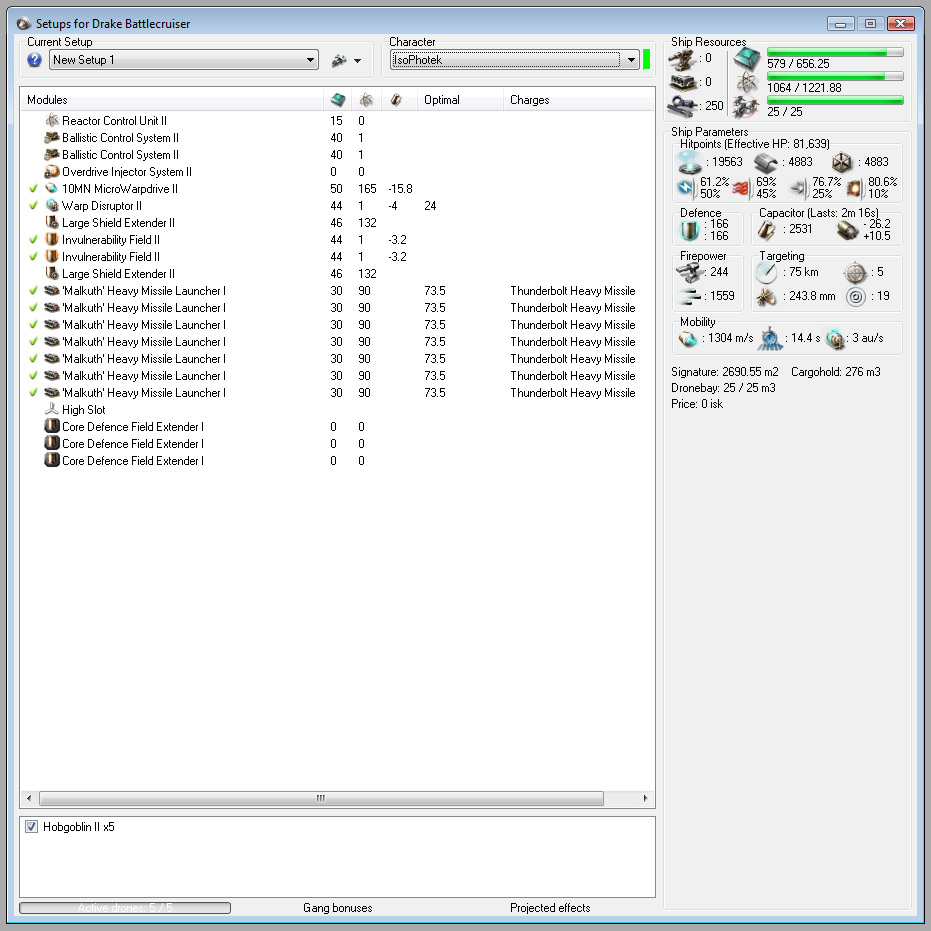Click the EM resistance icon
Image resolution: width=931 pixels, height=931 pixels.
[686, 188]
